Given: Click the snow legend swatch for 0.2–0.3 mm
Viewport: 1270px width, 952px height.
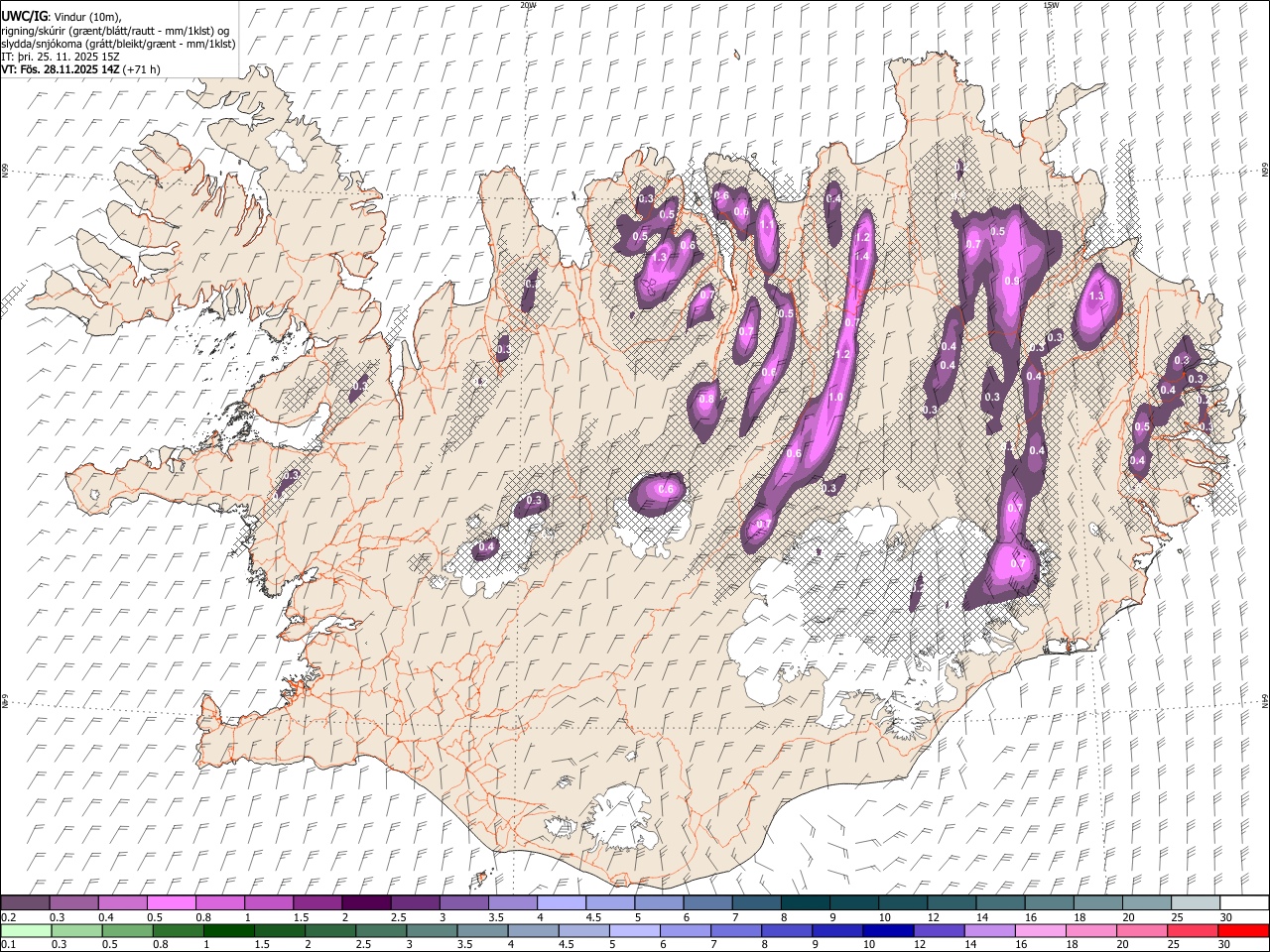Looking at the screenshot, I should point(25,902).
